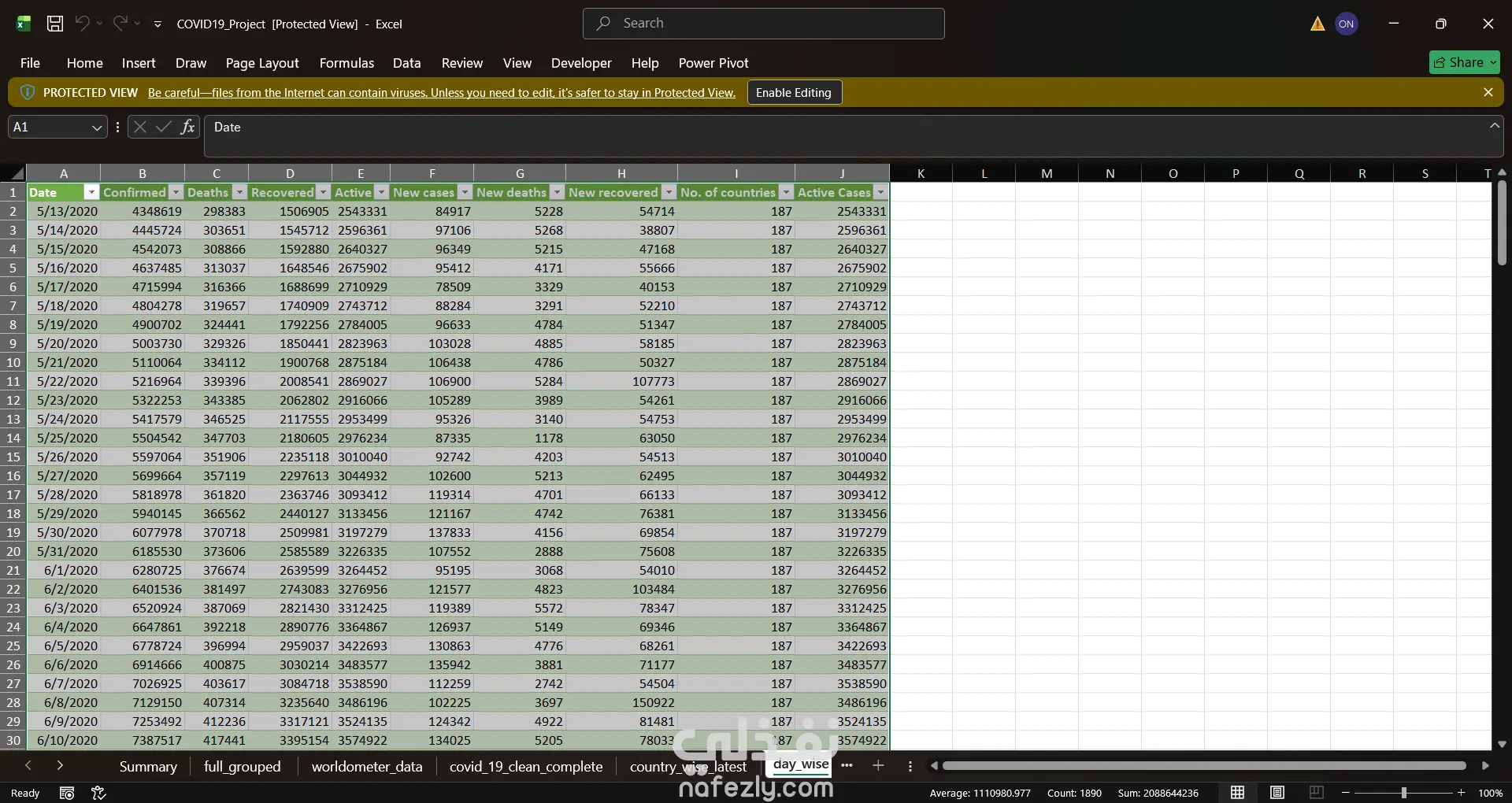Click the previous sheet navigation arrow
The height and width of the screenshot is (803, 1512).
pyautogui.click(x=28, y=765)
